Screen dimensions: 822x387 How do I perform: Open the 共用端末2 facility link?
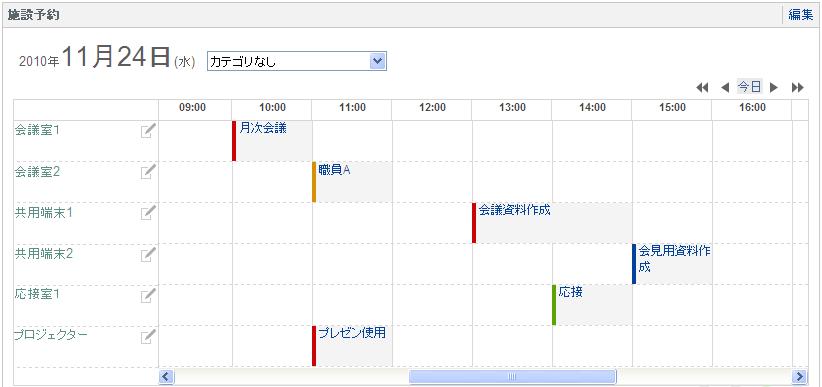pyautogui.click(x=43, y=254)
